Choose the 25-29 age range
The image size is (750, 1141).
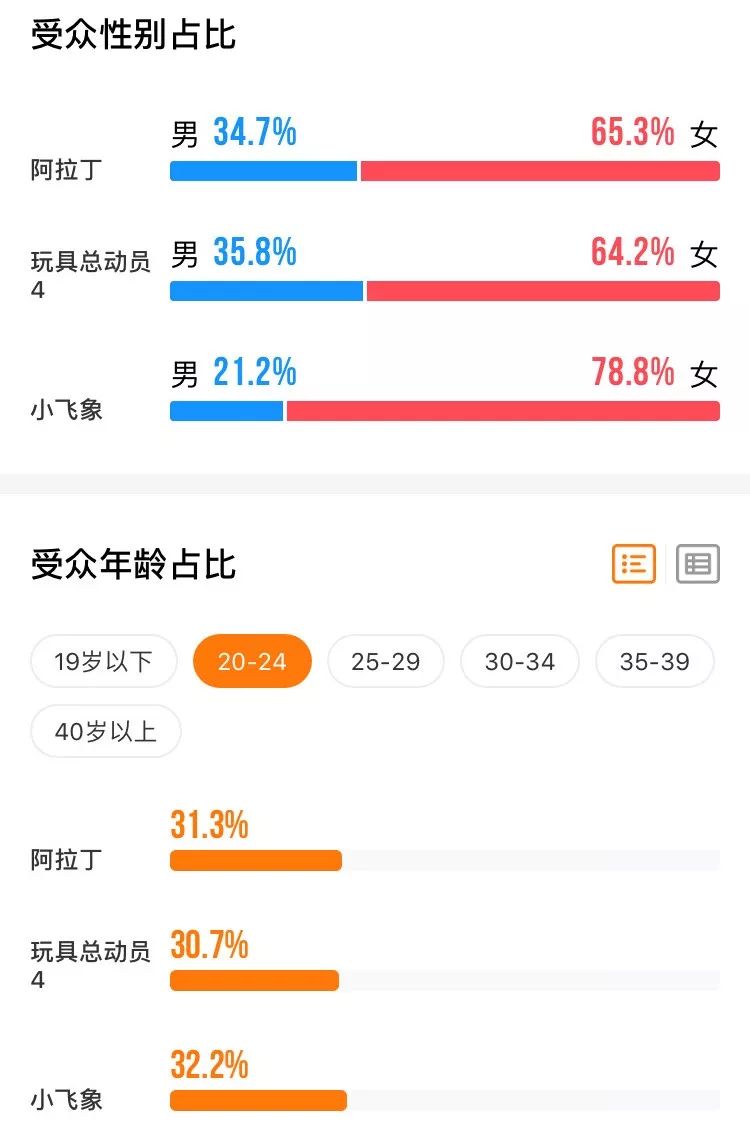[x=386, y=661]
